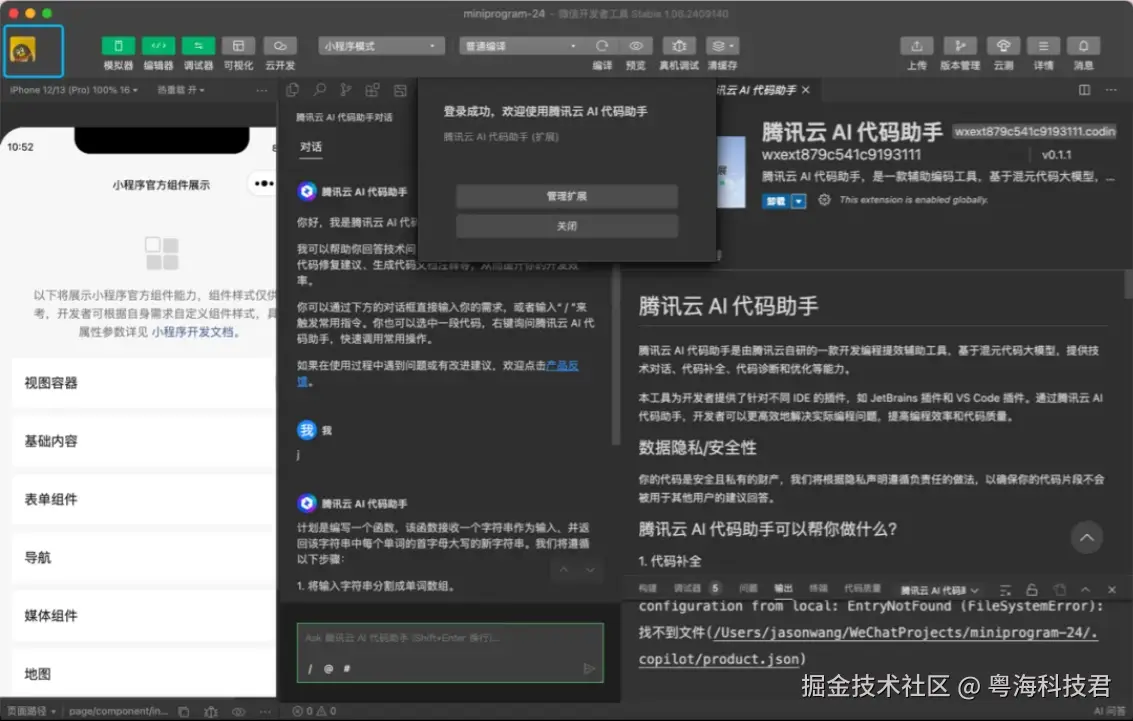
Task: Start 真机调试 real device debugging
Action: [x=678, y=46]
